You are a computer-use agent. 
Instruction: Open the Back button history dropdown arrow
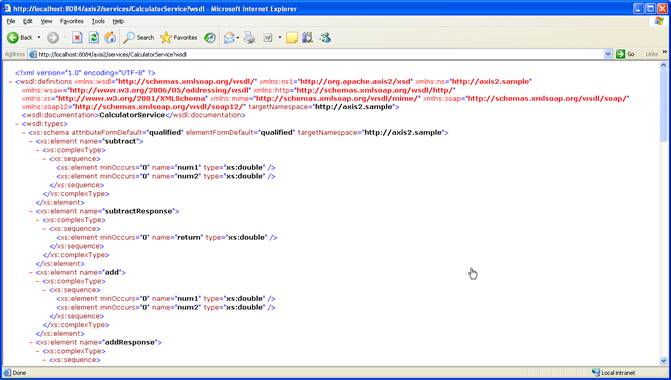(39, 38)
